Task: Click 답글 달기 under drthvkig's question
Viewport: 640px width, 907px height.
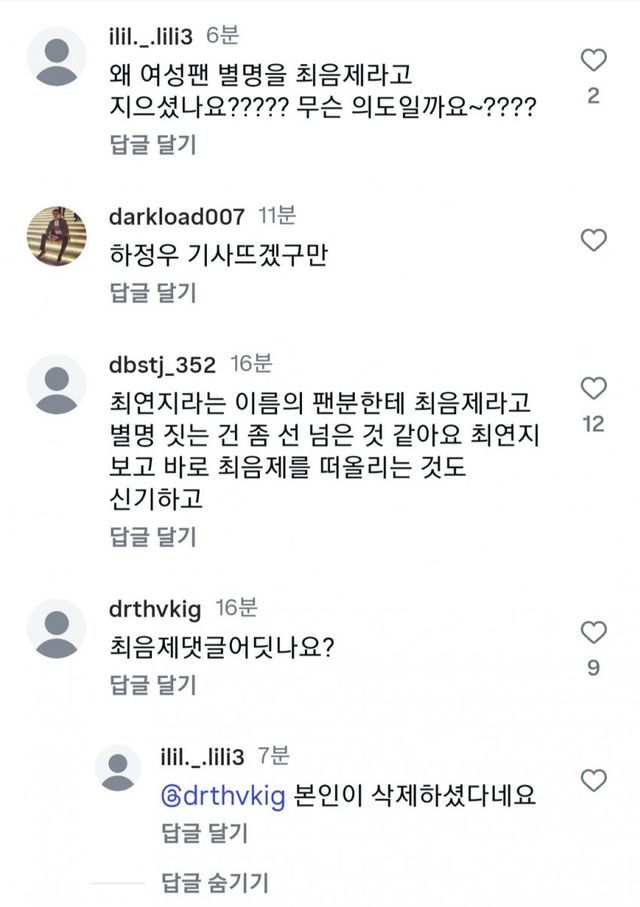Action: (152, 685)
